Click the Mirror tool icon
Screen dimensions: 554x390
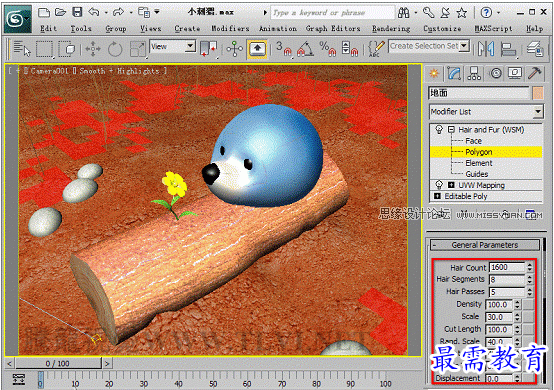click(x=486, y=49)
